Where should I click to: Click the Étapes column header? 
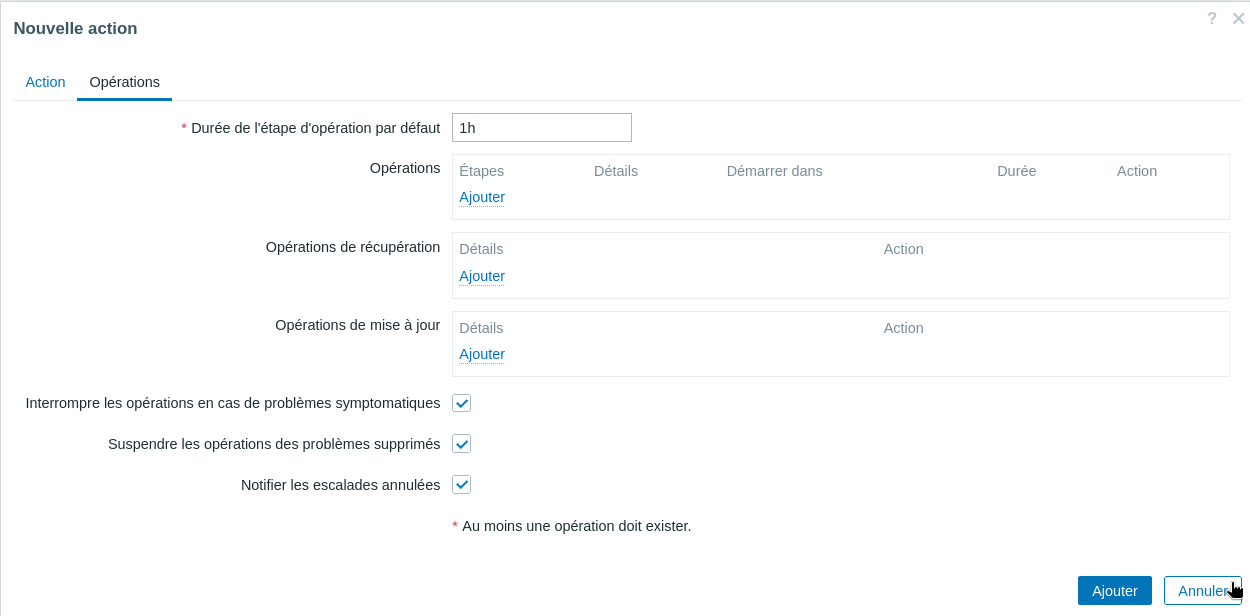point(481,171)
